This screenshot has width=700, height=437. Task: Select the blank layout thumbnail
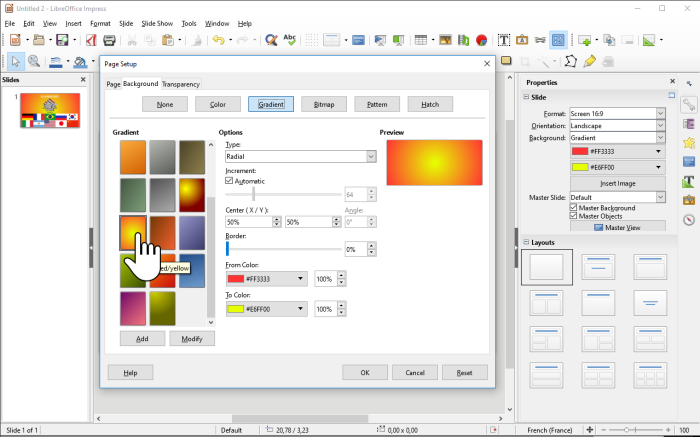coord(547,267)
